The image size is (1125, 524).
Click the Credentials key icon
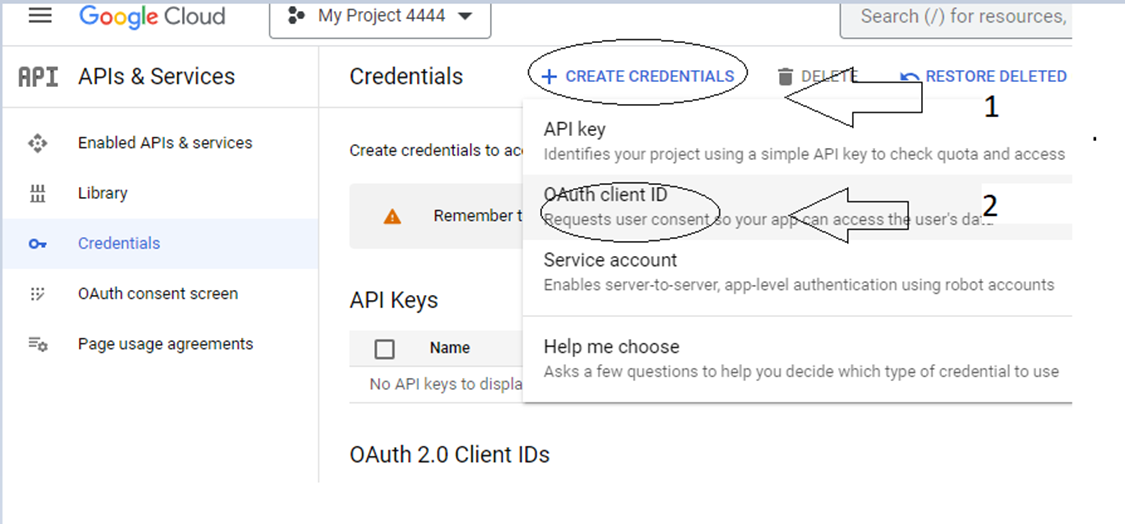coord(37,244)
